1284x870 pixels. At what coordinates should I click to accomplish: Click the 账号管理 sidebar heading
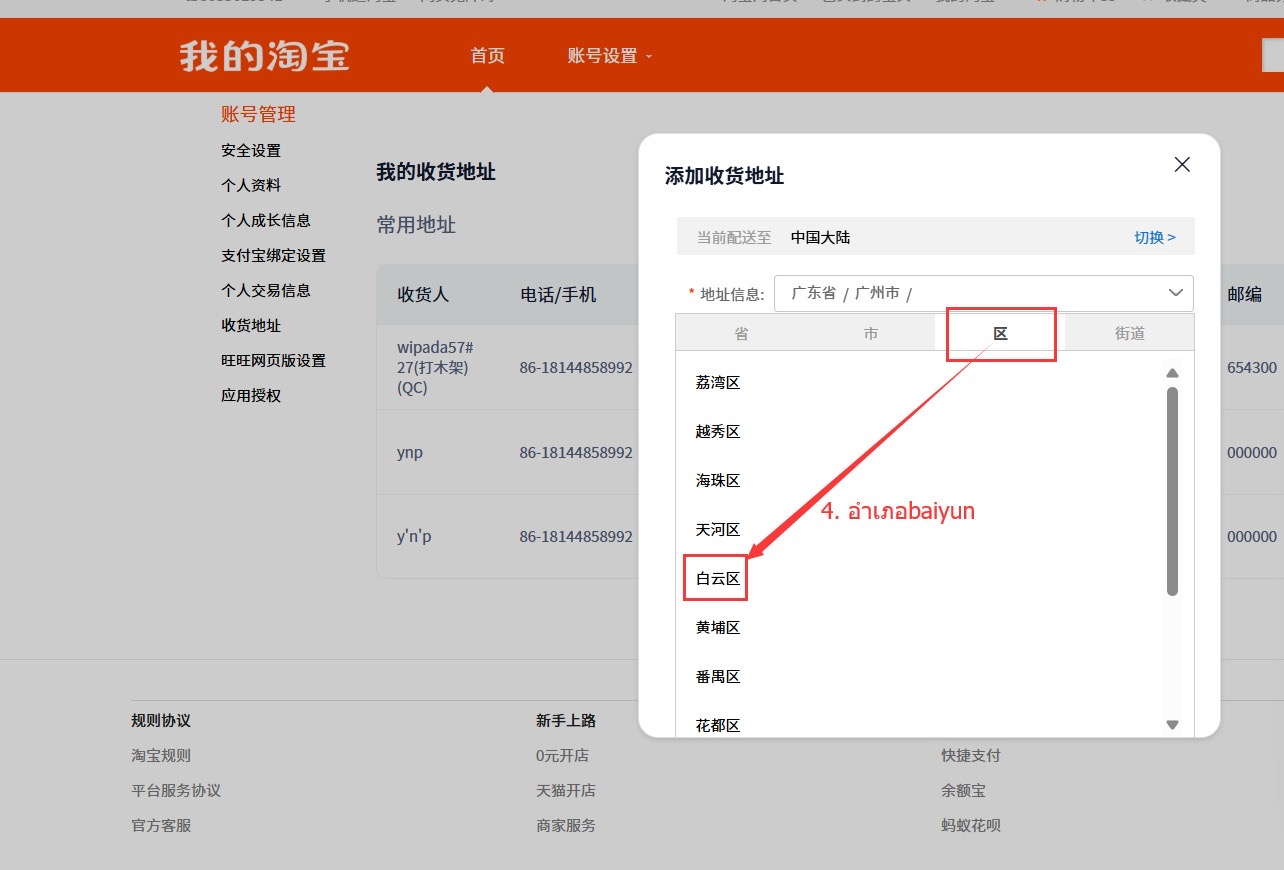point(258,114)
